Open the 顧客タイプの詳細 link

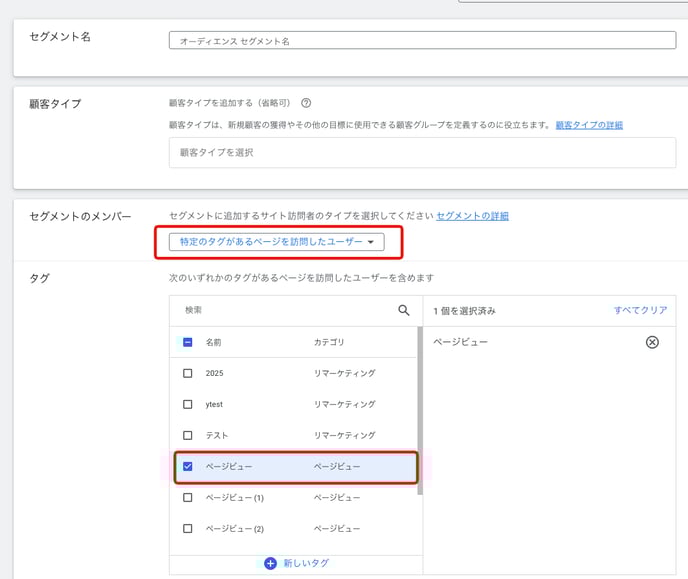point(589,125)
